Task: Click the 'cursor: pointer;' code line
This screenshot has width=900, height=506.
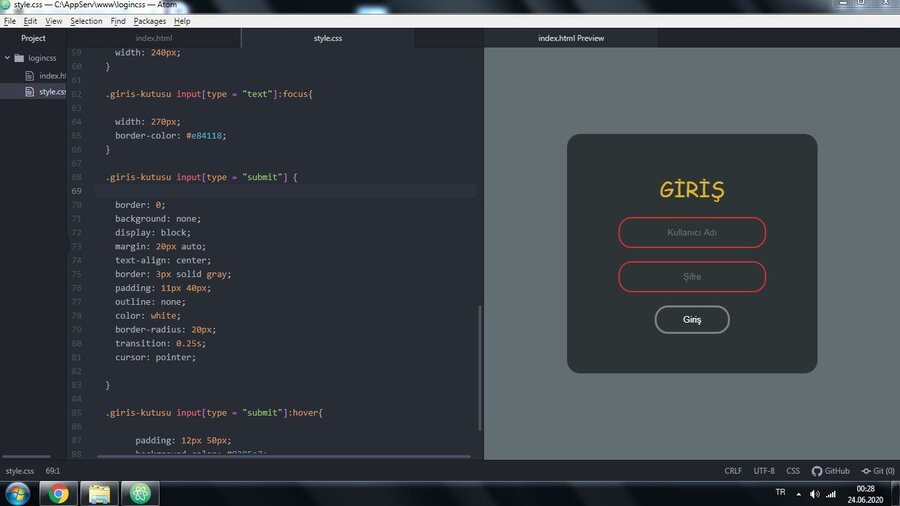Action: [x=155, y=357]
